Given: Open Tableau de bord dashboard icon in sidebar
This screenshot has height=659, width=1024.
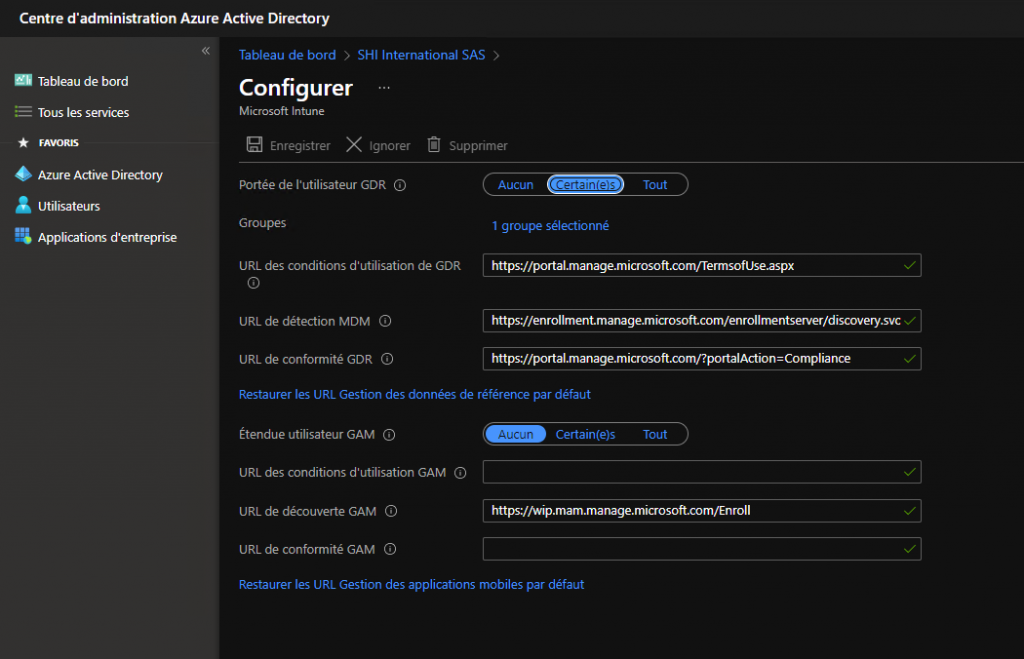Looking at the screenshot, I should (23, 80).
